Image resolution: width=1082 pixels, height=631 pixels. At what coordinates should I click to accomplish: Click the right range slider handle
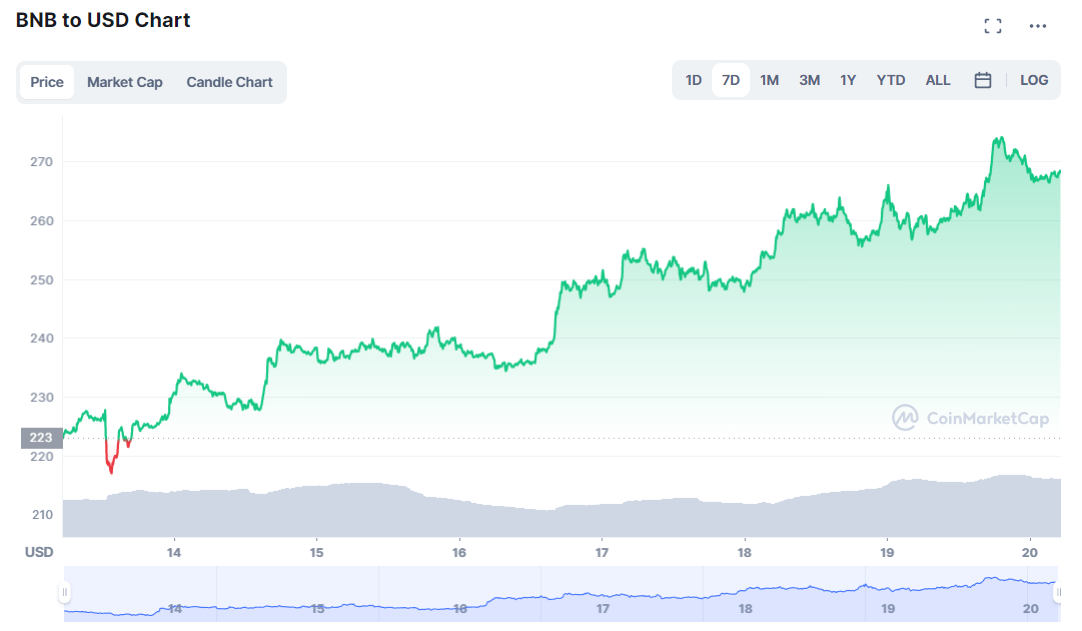[1059, 592]
